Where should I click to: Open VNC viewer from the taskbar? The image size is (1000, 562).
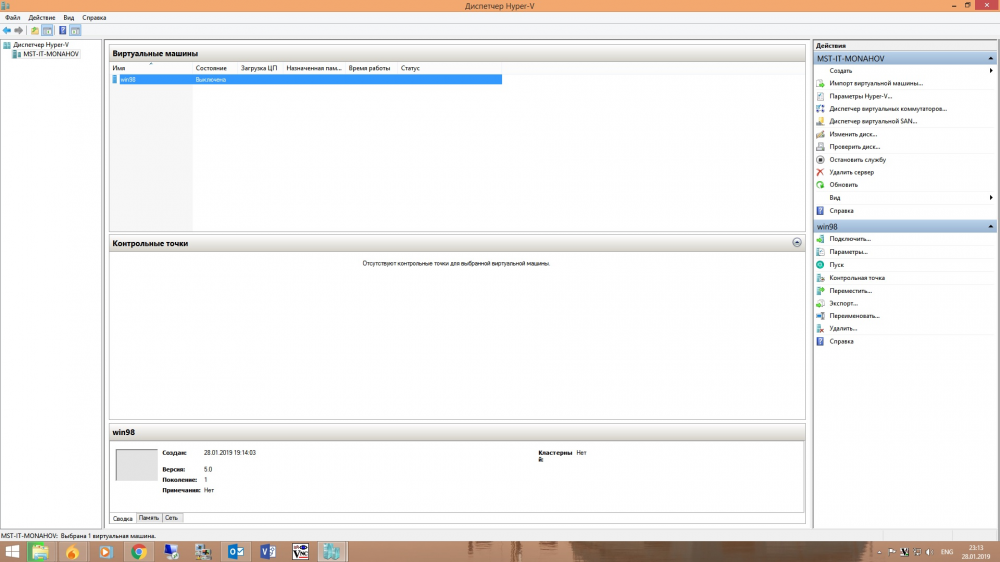300,552
